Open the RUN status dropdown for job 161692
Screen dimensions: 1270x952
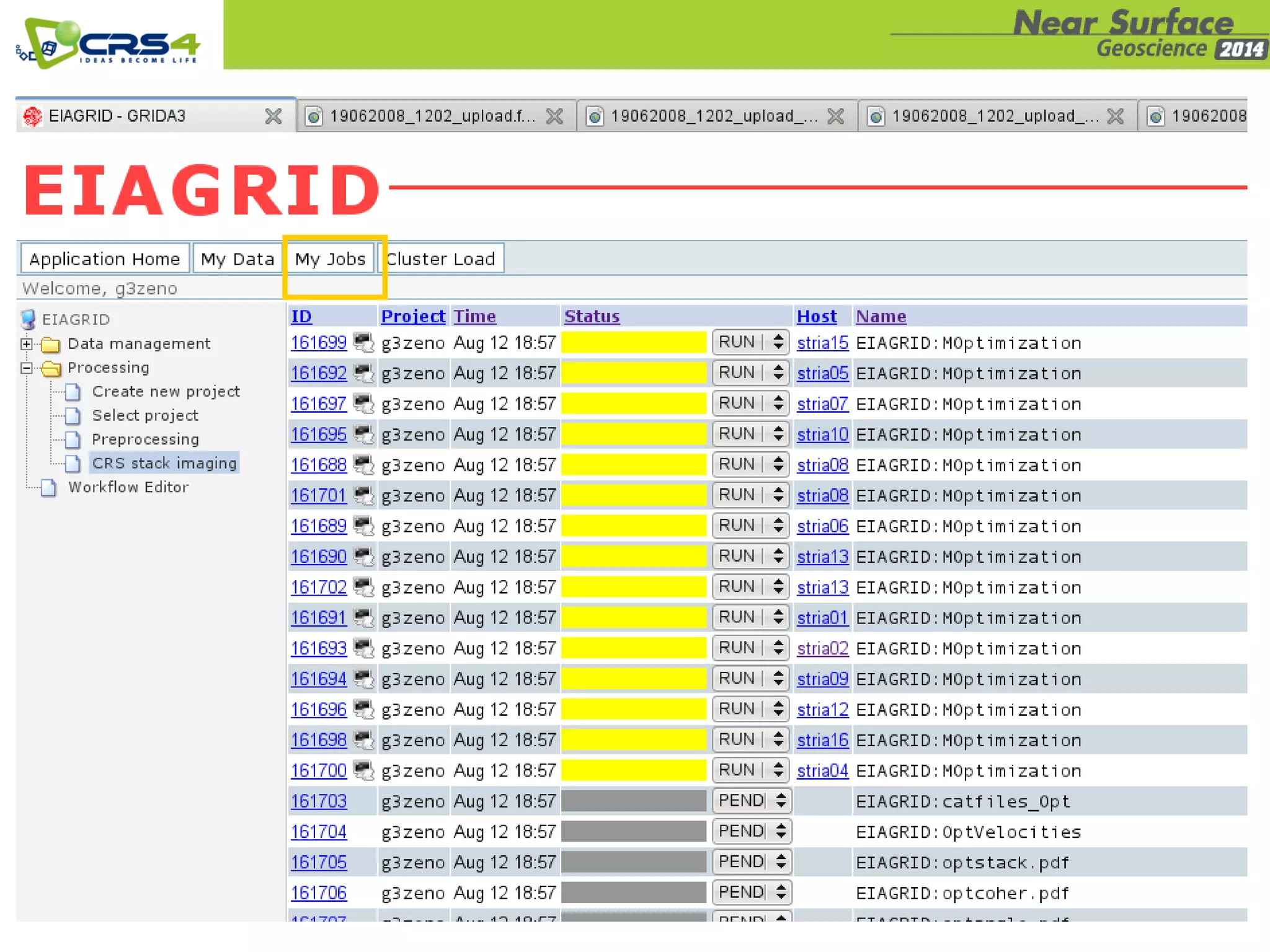750,372
